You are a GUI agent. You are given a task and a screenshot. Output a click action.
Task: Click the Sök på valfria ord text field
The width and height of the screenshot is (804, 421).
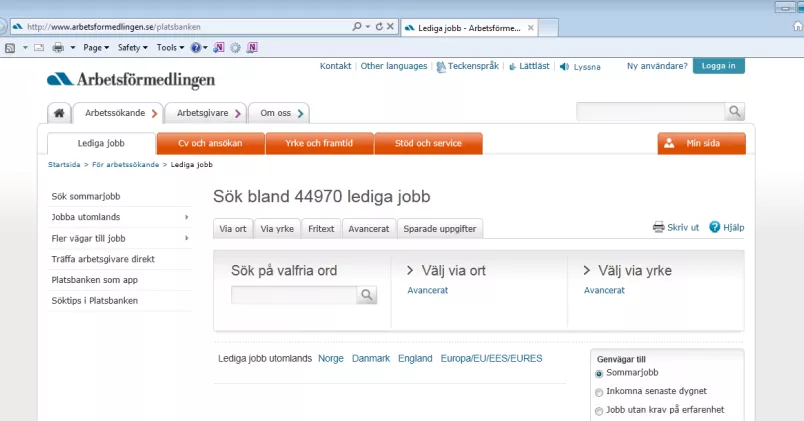(294, 295)
